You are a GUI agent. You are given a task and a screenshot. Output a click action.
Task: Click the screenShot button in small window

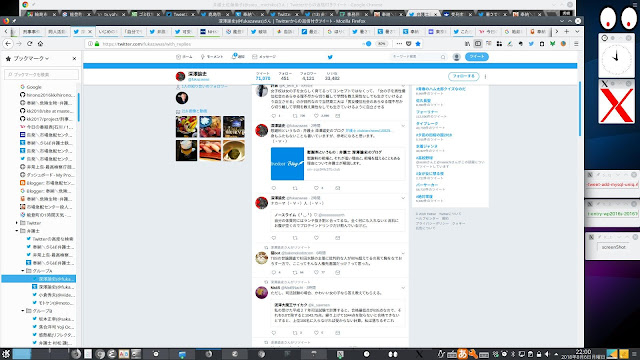click(x=613, y=247)
